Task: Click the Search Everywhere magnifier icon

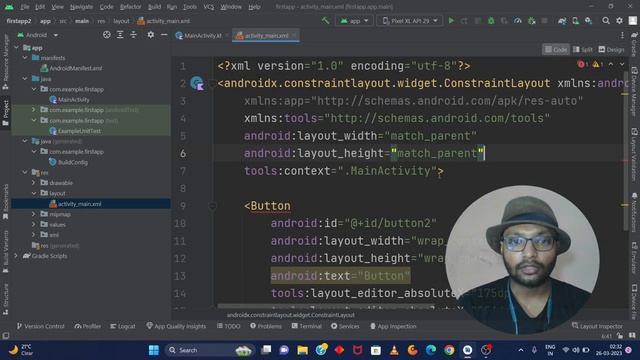Action: (x=606, y=20)
